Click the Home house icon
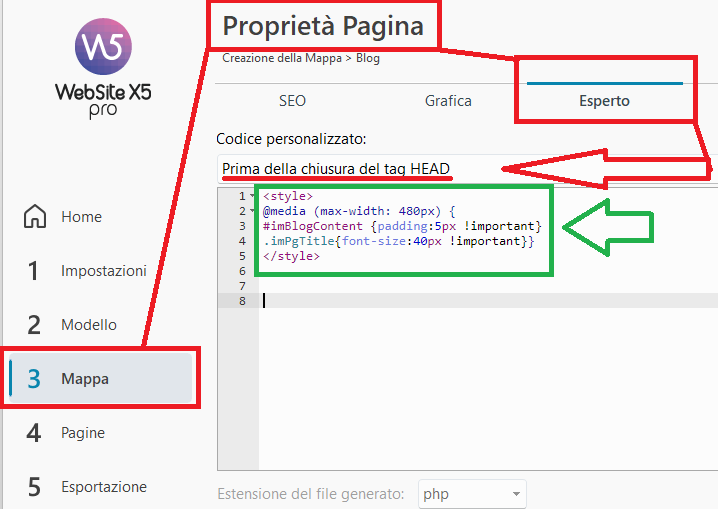 35,217
